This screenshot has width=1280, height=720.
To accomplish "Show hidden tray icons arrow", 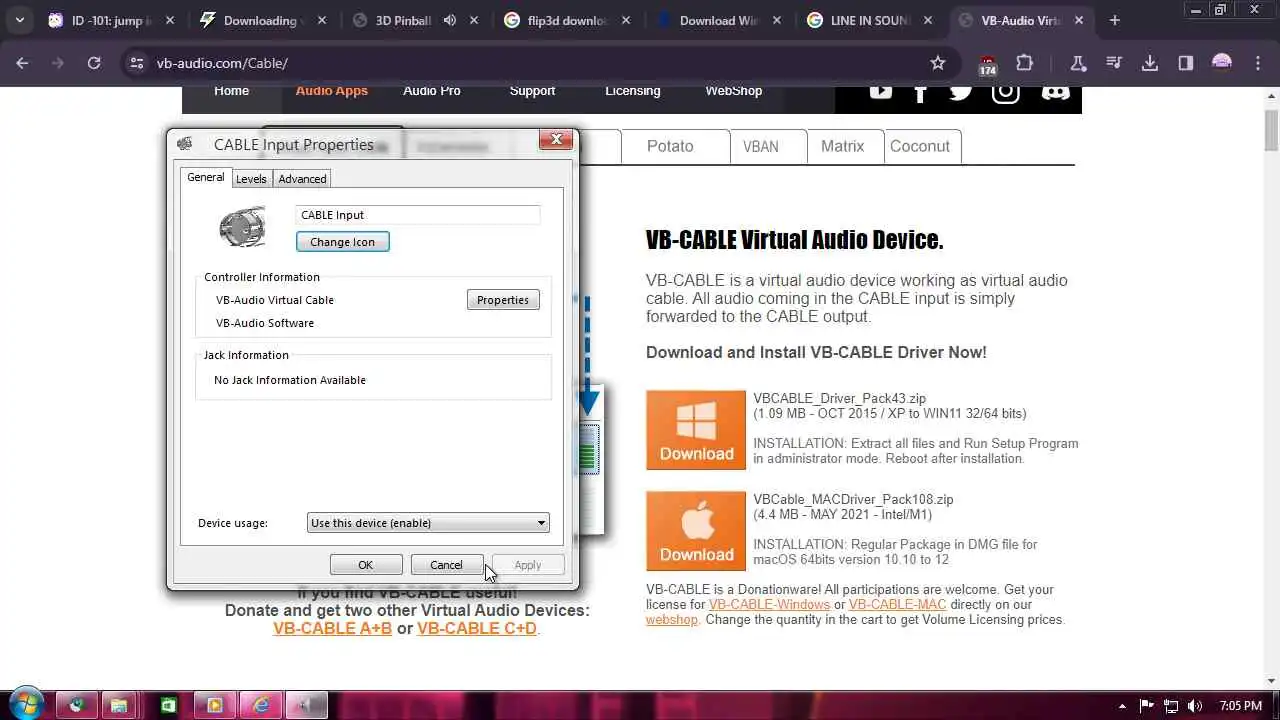I will click(x=1122, y=706).
